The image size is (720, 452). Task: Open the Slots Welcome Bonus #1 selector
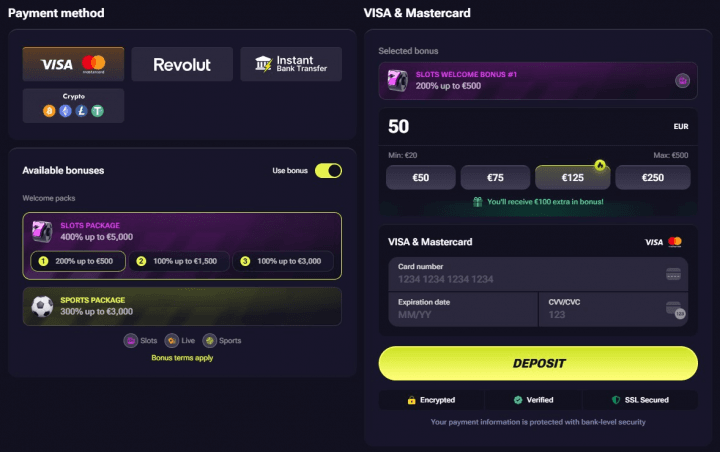(538, 81)
